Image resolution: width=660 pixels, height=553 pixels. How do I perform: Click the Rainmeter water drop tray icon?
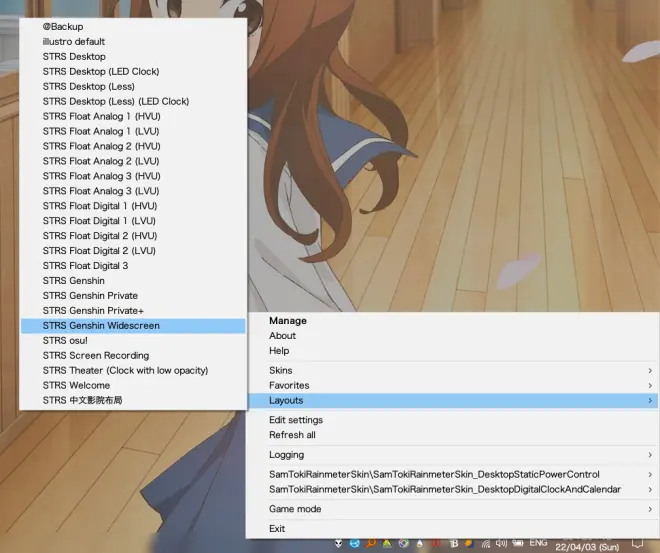pos(420,544)
